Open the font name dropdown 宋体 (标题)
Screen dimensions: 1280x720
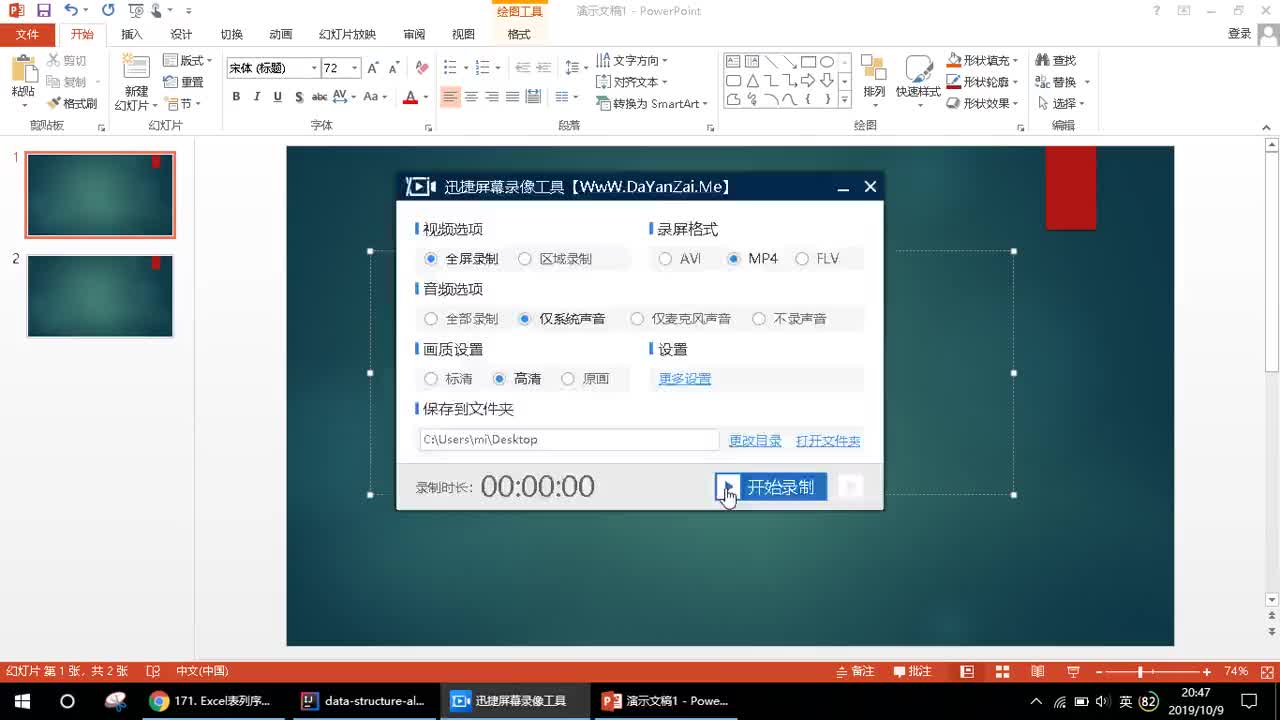pos(313,68)
